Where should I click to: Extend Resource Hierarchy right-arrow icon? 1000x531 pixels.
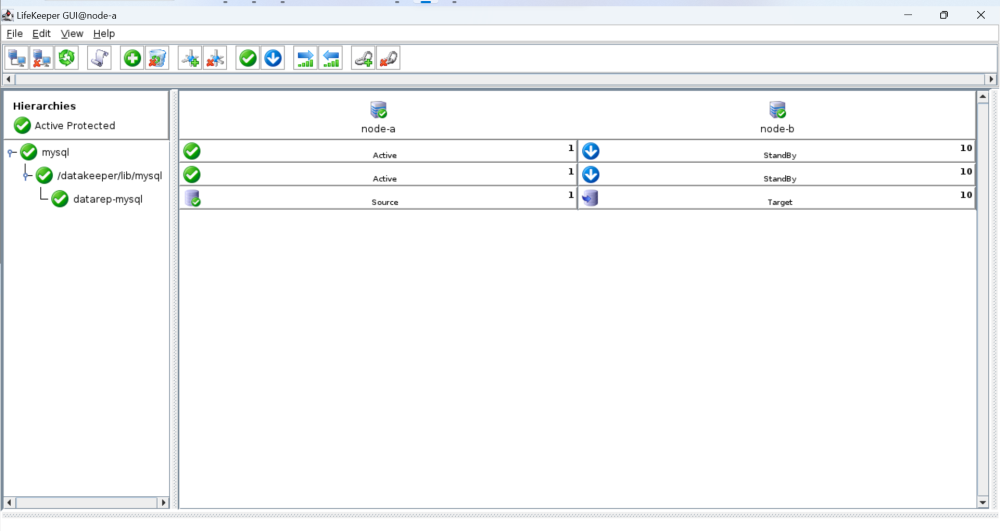(305, 59)
